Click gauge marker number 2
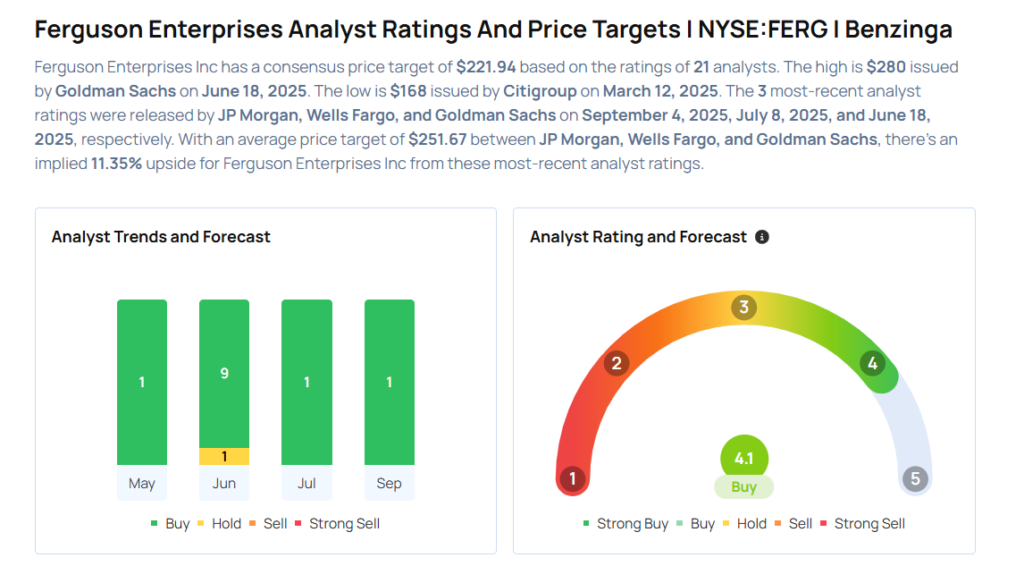 click(x=617, y=363)
